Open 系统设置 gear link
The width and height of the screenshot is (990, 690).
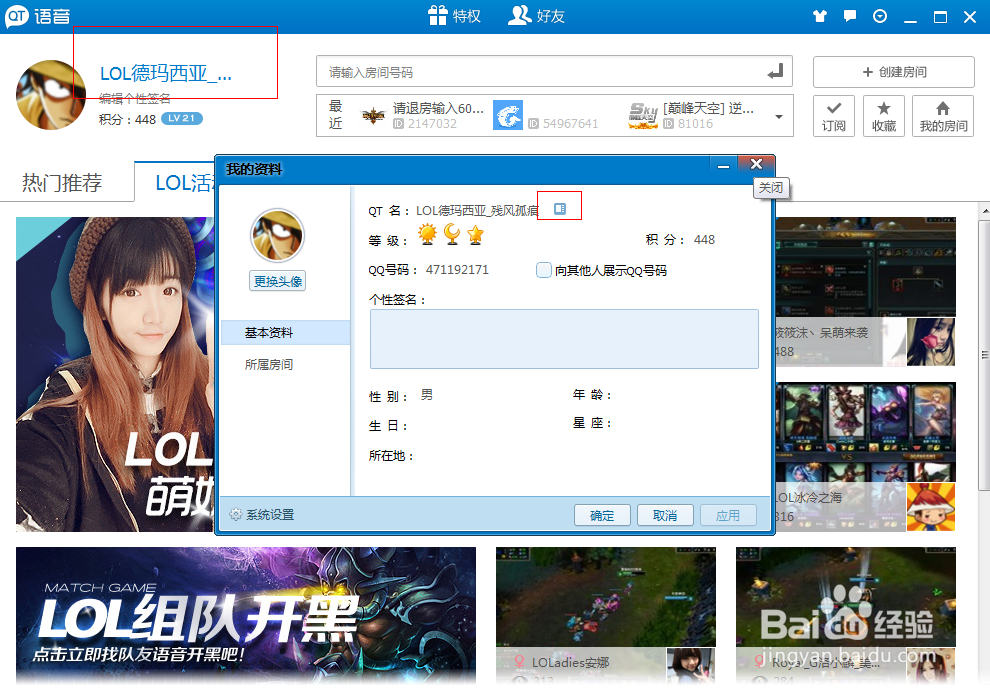pos(261,515)
